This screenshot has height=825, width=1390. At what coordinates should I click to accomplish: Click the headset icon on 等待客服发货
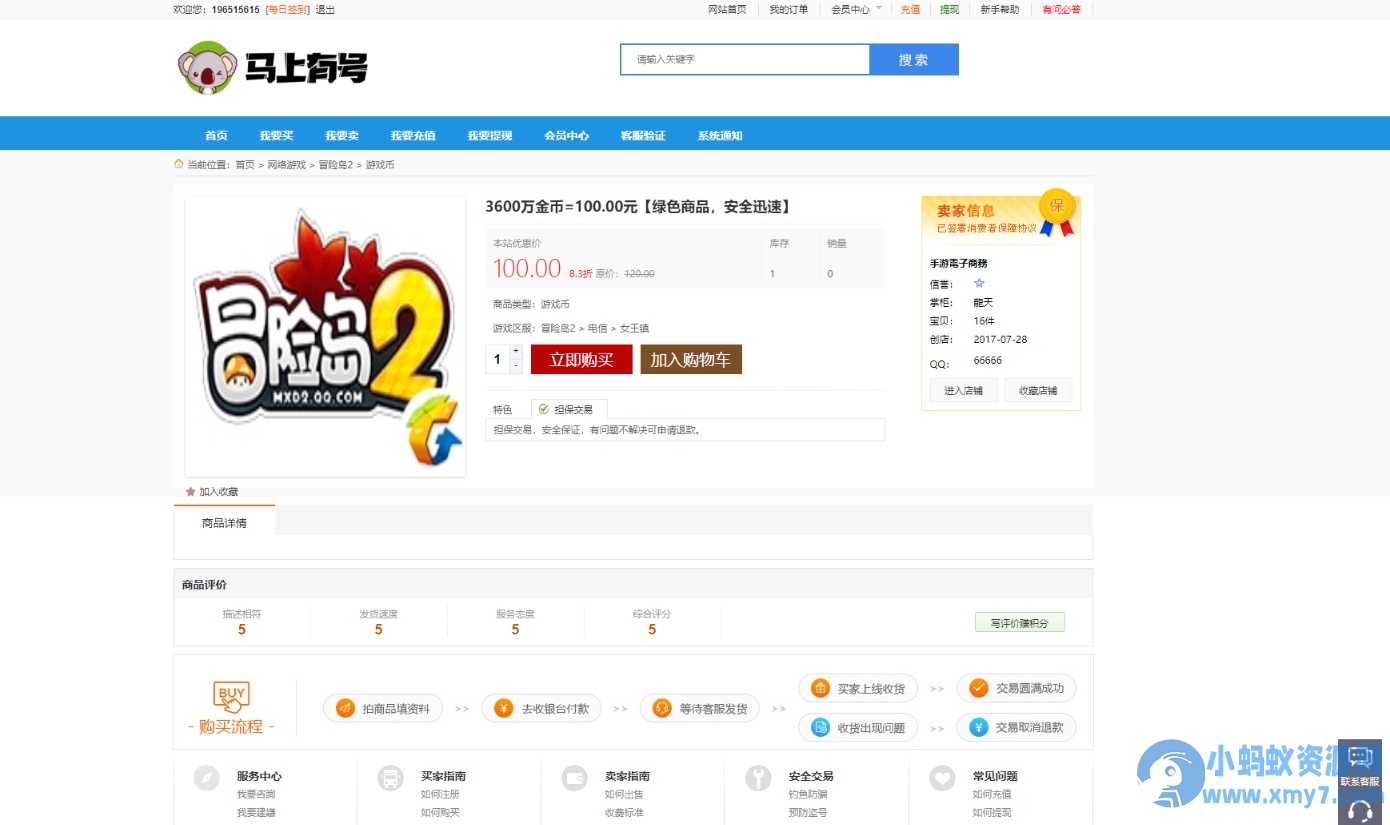point(662,708)
